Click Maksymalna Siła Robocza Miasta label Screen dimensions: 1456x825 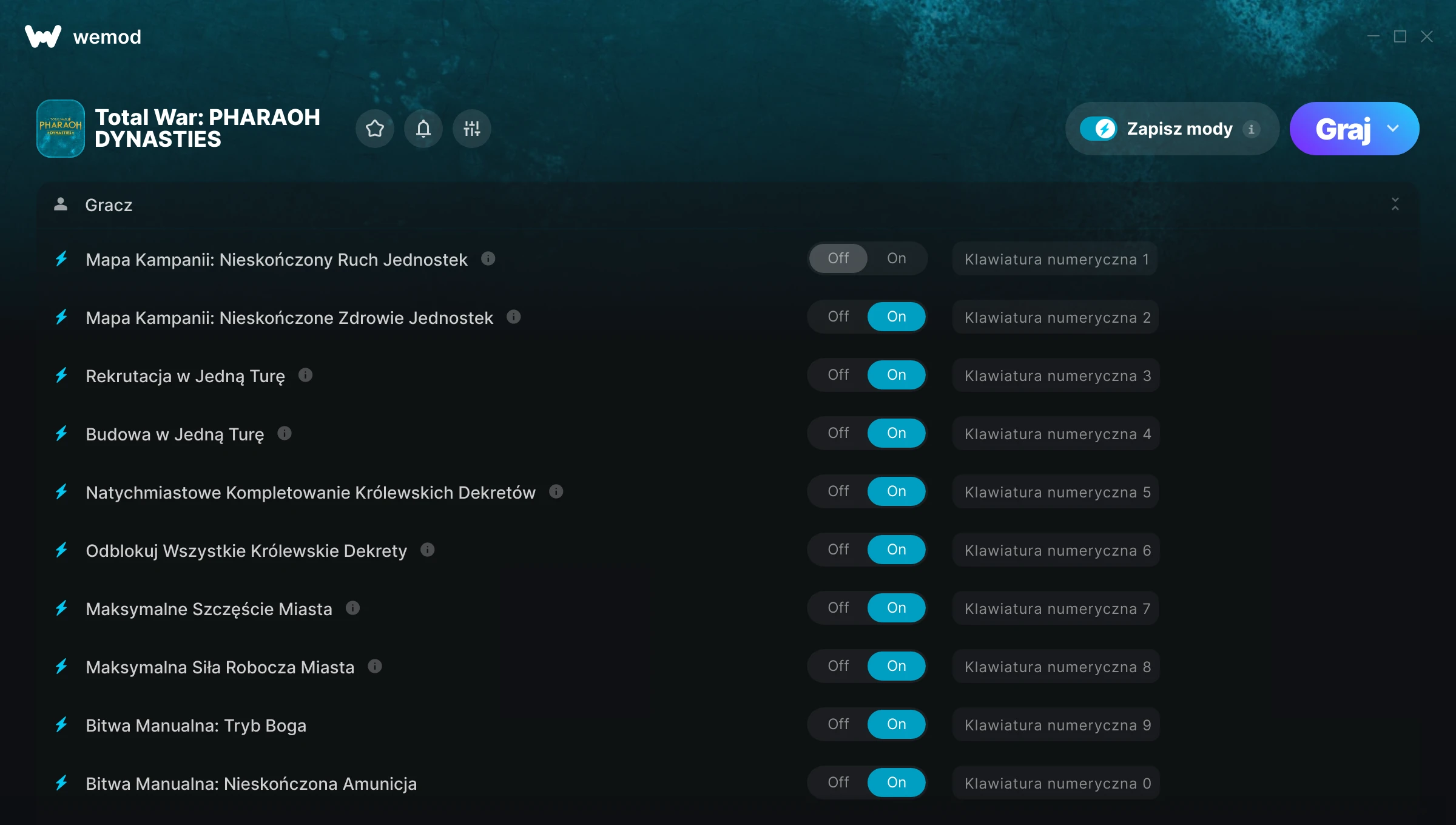tap(220, 667)
